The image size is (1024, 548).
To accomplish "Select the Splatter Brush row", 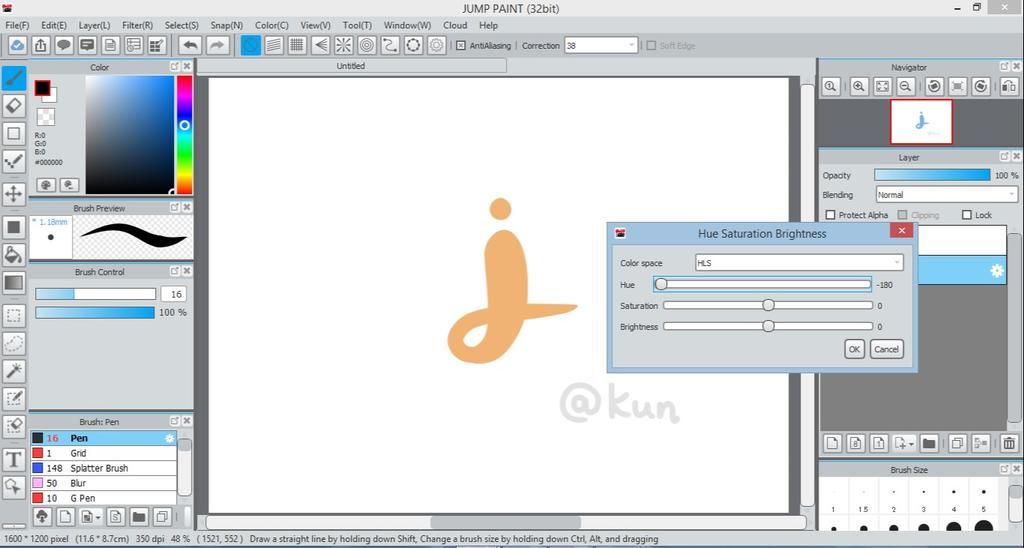I will pyautogui.click(x=103, y=468).
